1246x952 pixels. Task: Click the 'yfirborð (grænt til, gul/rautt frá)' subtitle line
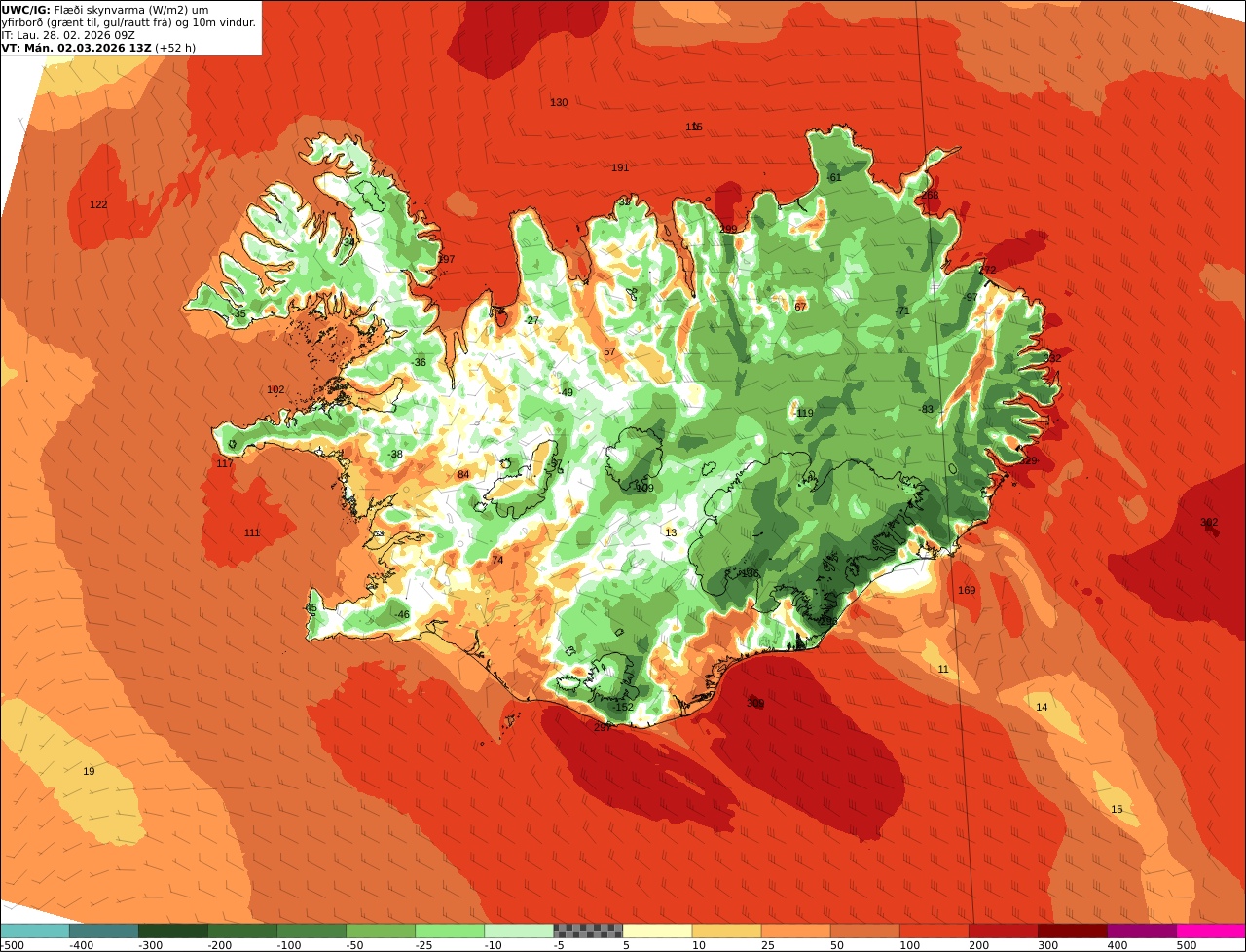(x=129, y=21)
